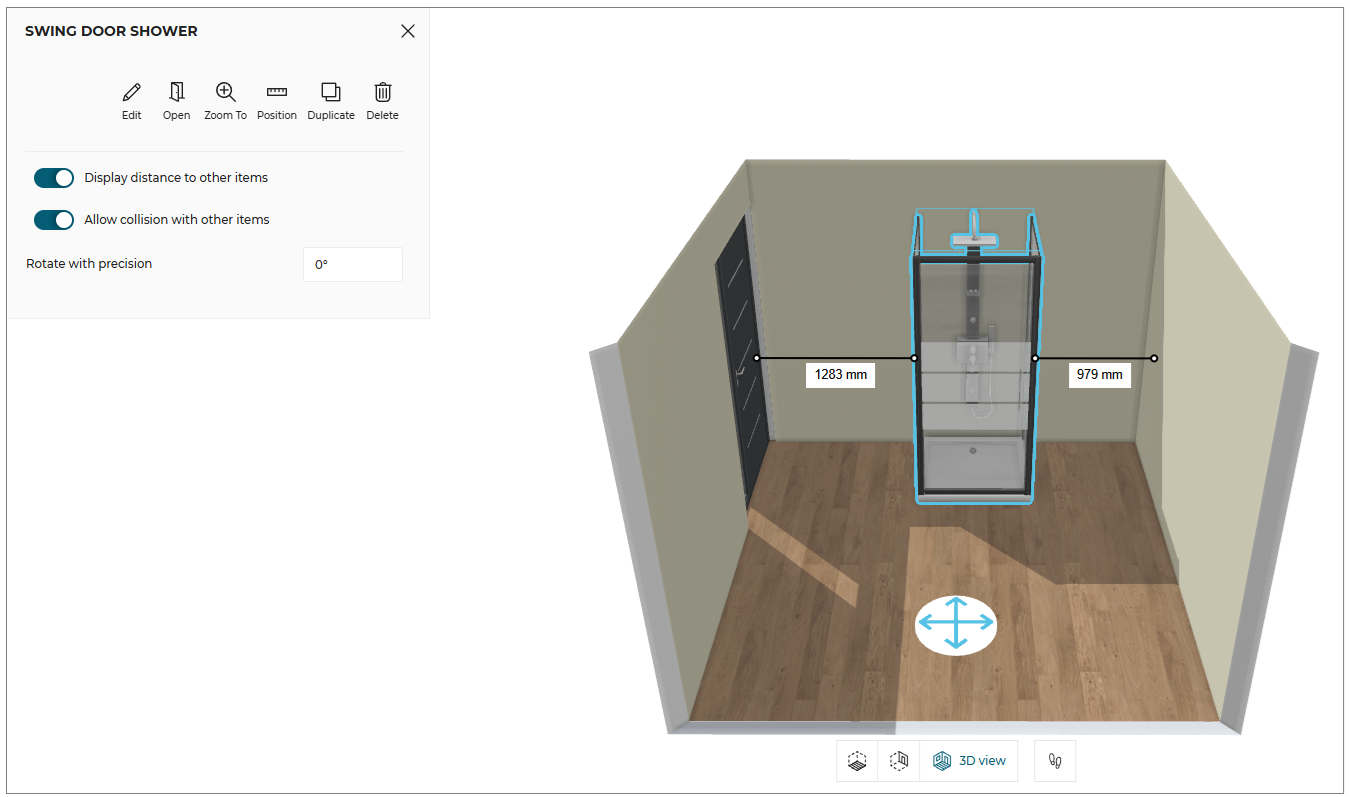Image resolution: width=1350 pixels, height=797 pixels.
Task: Select the Edit tool in the shower panel
Action: coord(131,99)
